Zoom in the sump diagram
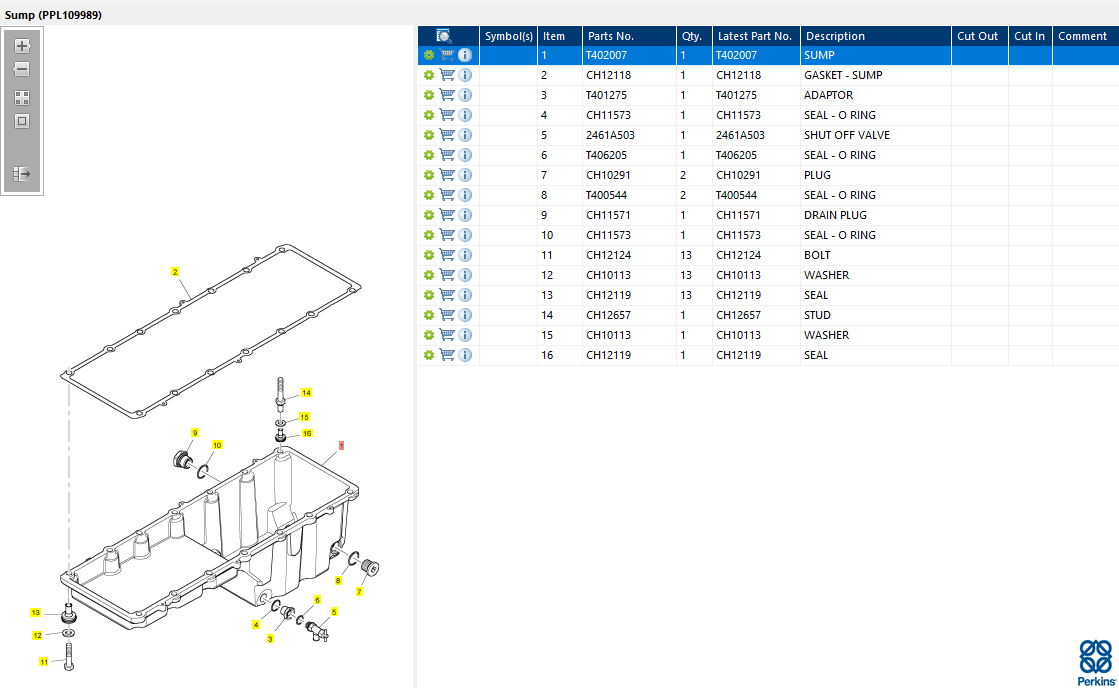The height and width of the screenshot is (688, 1119). (x=22, y=46)
